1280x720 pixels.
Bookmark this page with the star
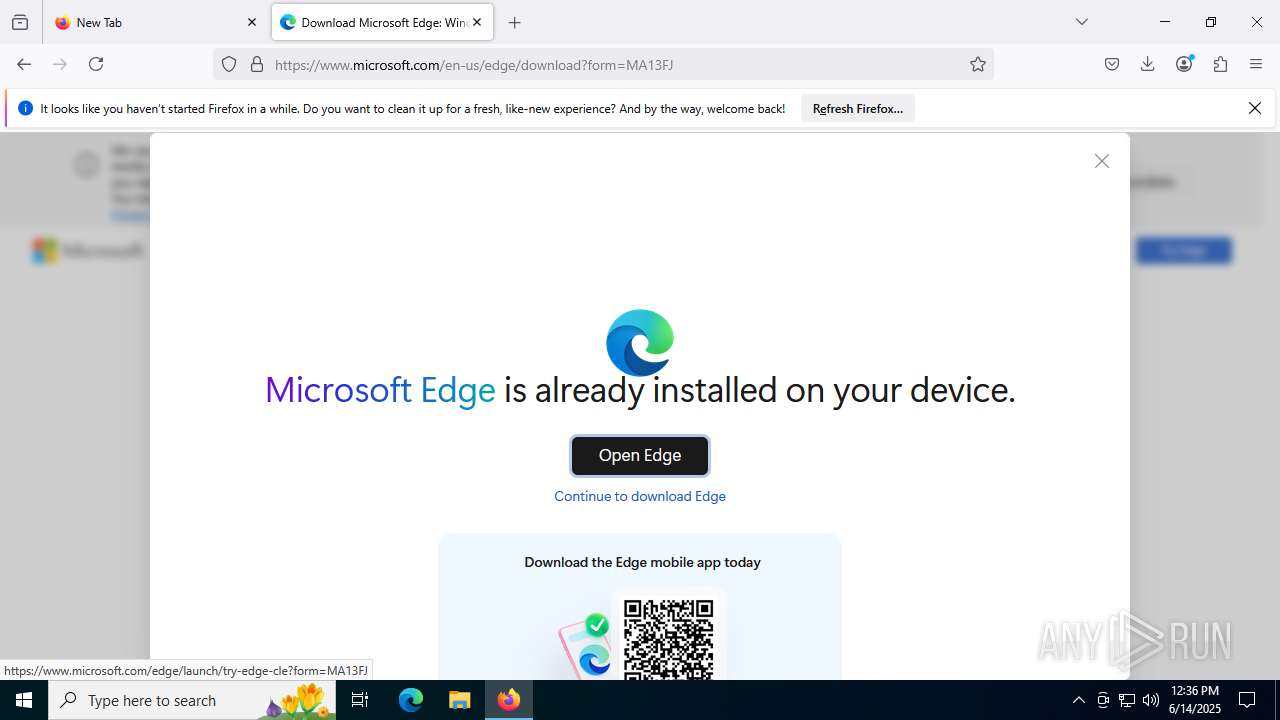coord(978,64)
